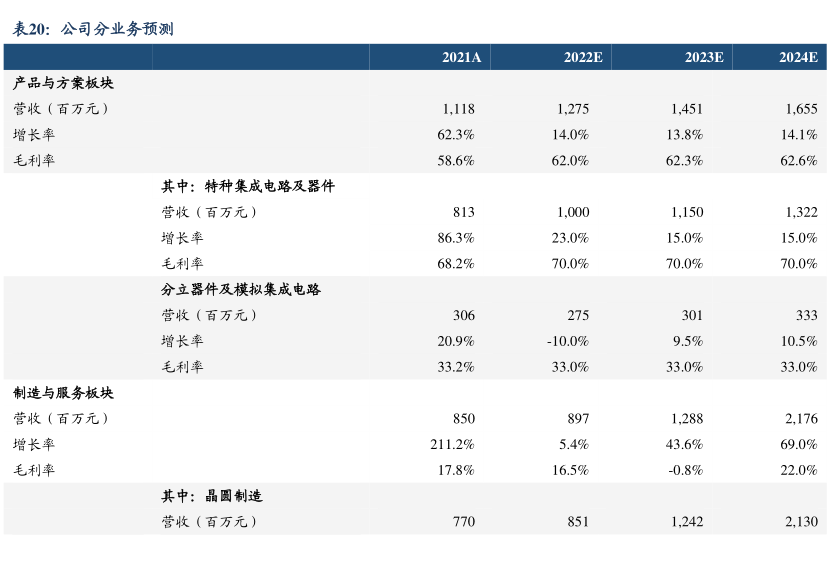
Task: Select the revenue value 813
Action: tap(464, 212)
